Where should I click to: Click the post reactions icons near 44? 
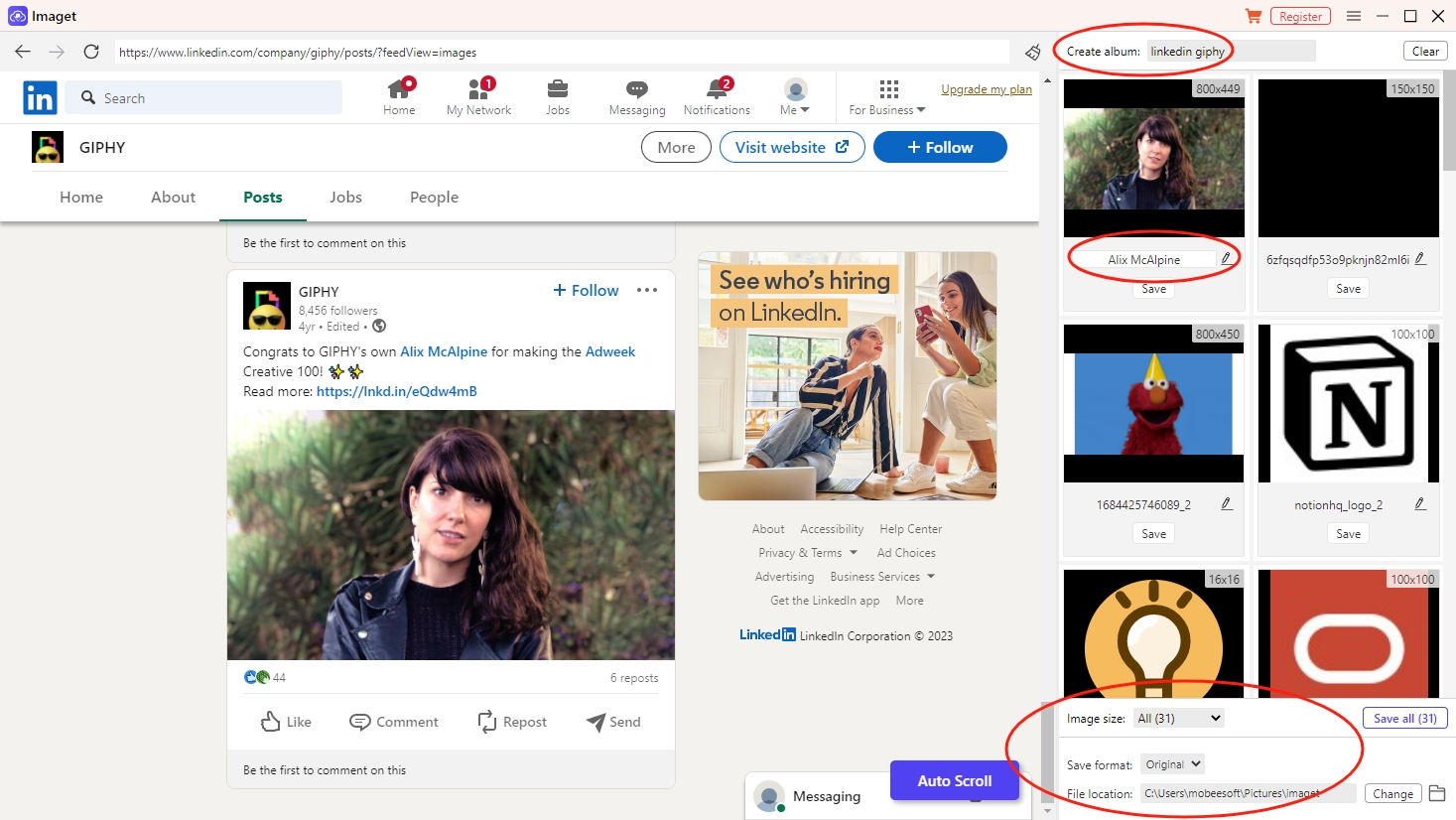pos(256,677)
